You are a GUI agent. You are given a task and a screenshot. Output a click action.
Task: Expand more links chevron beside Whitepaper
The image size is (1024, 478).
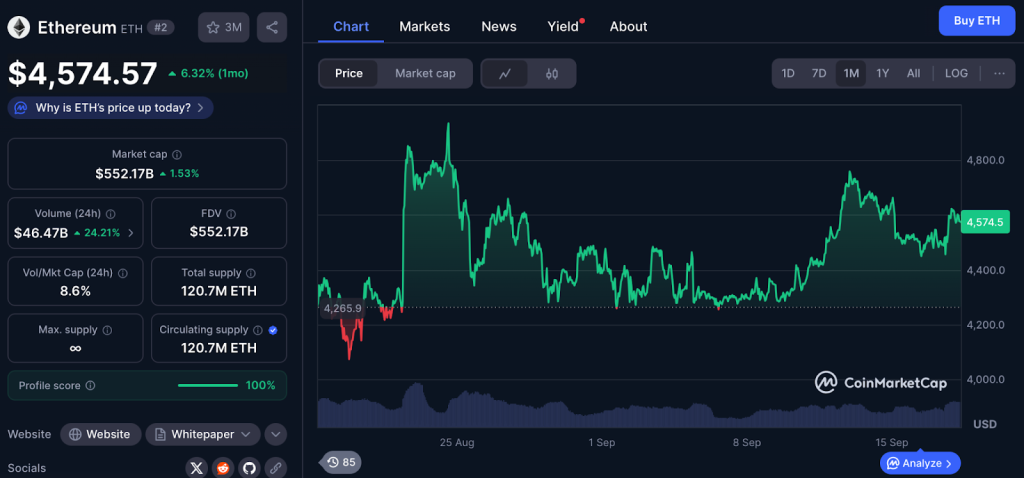click(x=275, y=434)
